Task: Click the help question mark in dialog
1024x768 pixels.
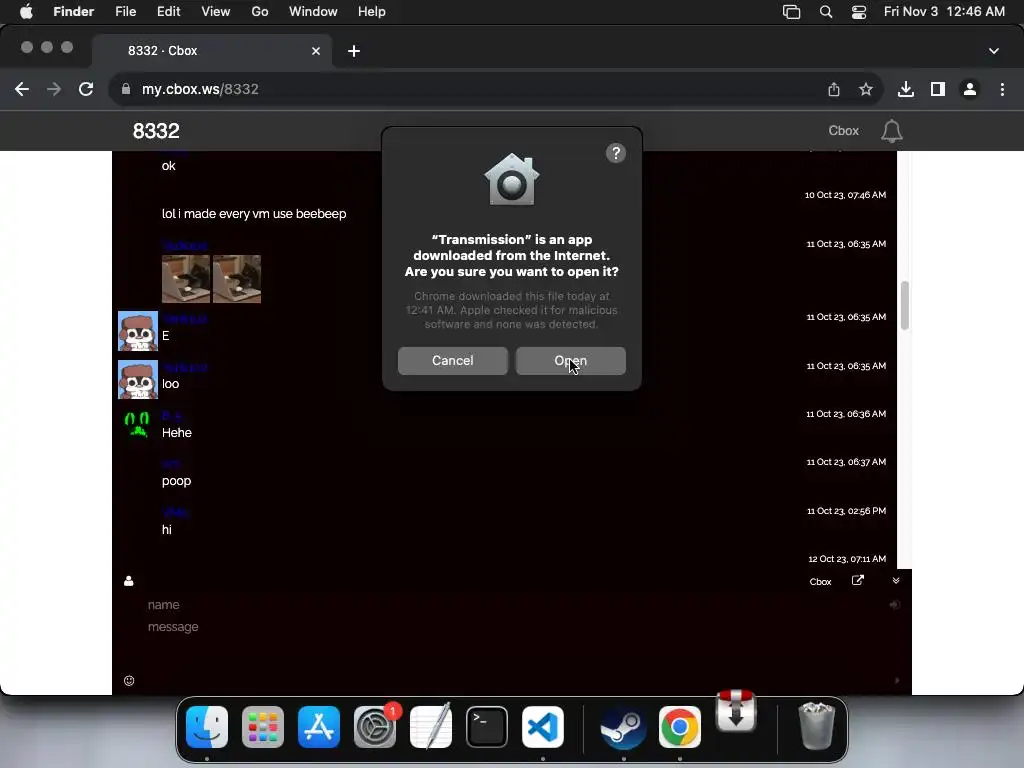Action: [616, 153]
